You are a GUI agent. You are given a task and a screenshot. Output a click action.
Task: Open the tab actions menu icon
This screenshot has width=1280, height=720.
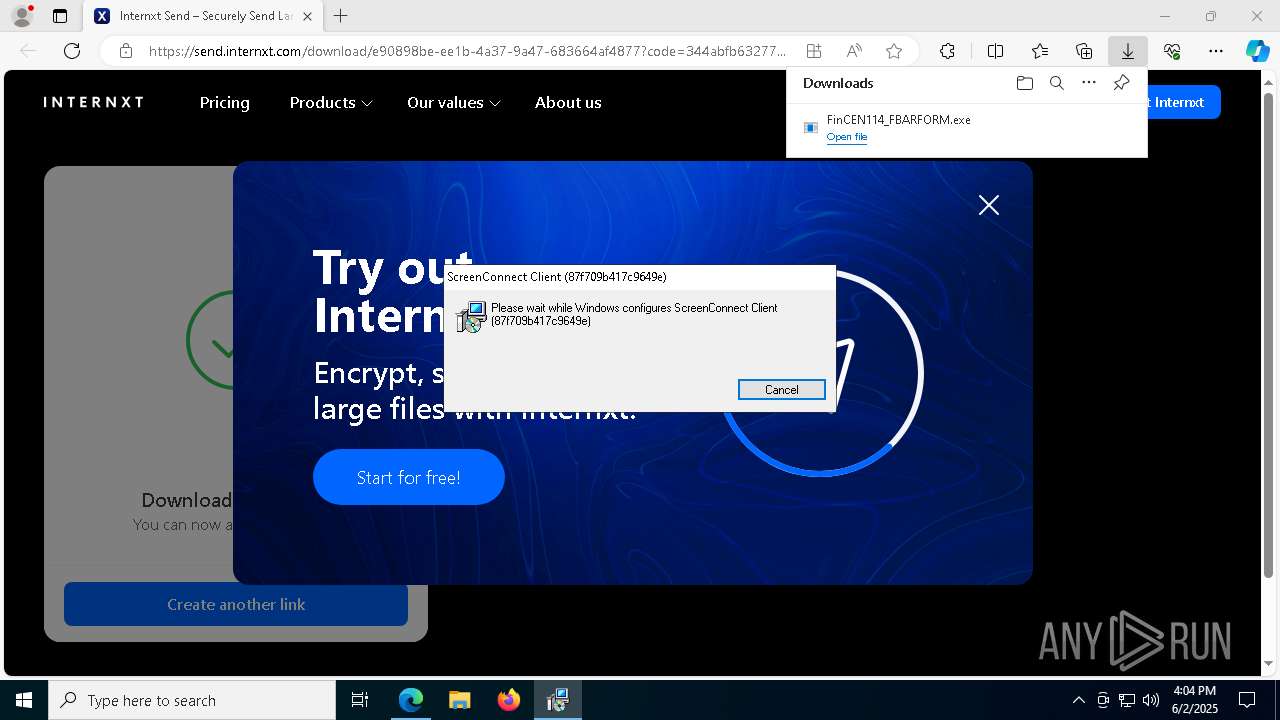coord(60,16)
